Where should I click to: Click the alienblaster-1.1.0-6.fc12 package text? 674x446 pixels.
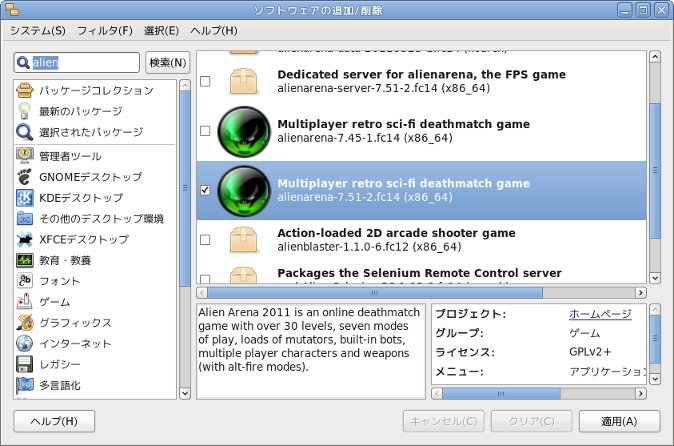369,247
